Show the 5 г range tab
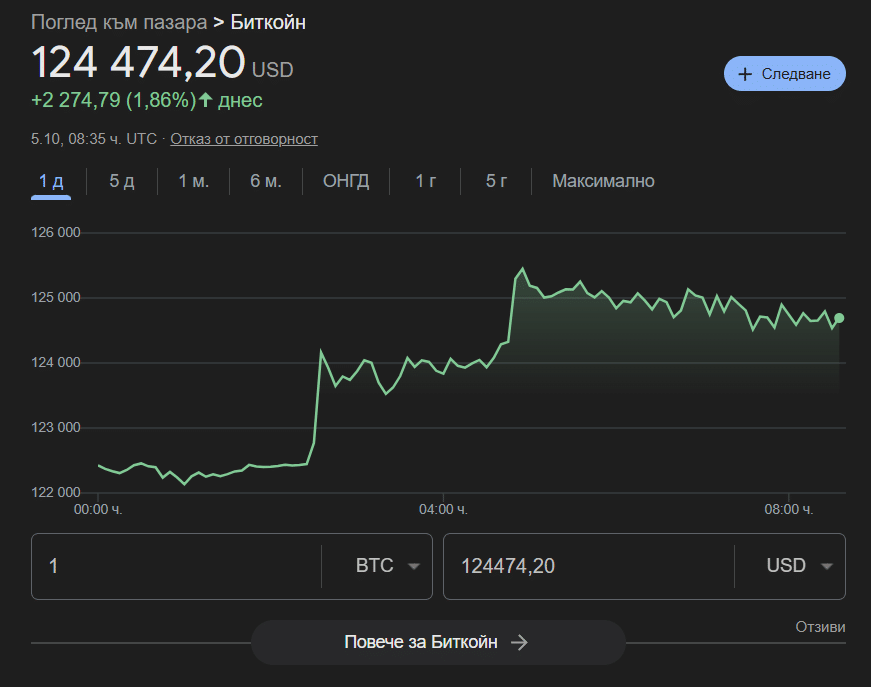Image resolution: width=871 pixels, height=687 pixels. click(x=496, y=181)
